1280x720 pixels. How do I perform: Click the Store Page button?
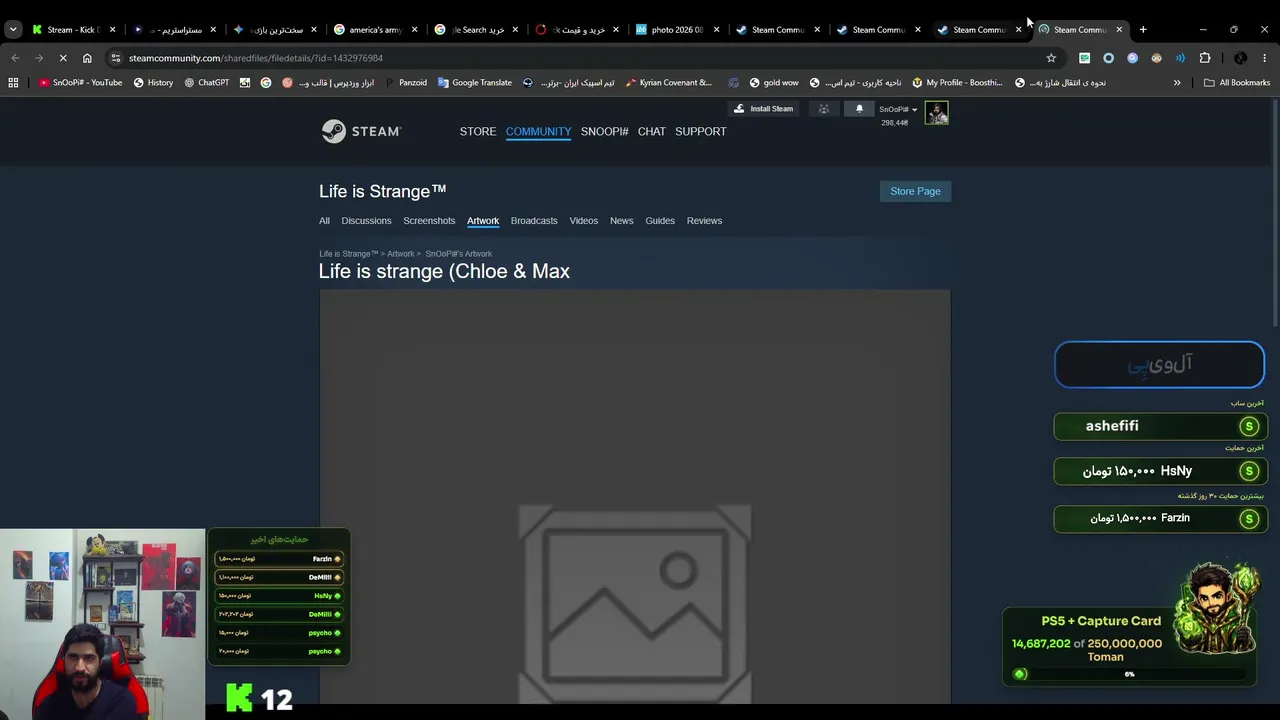pos(916,191)
